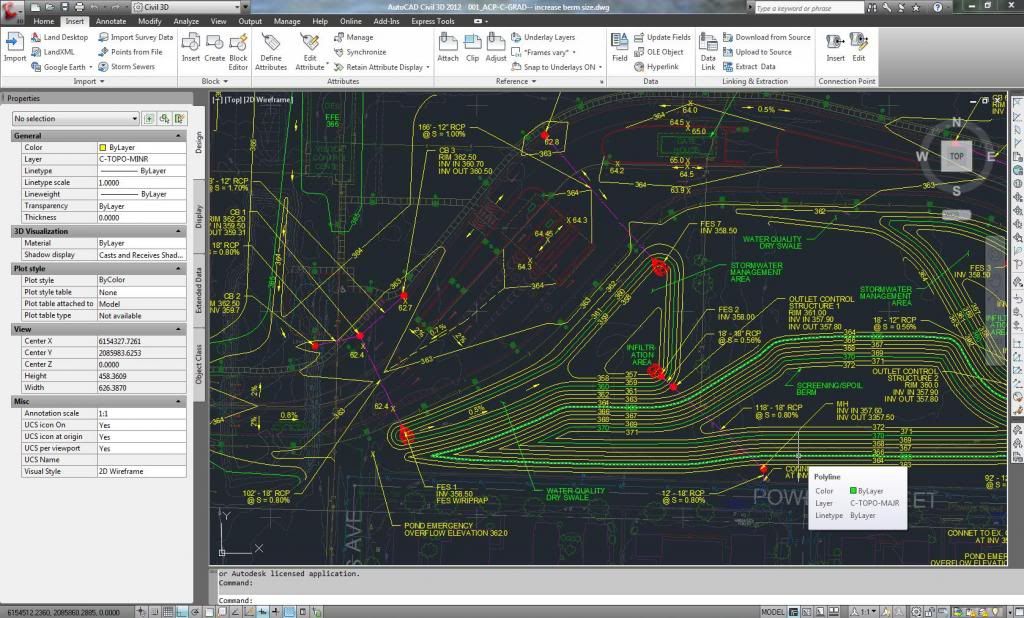
Task: Click the Hyperlink button
Action: (660, 67)
